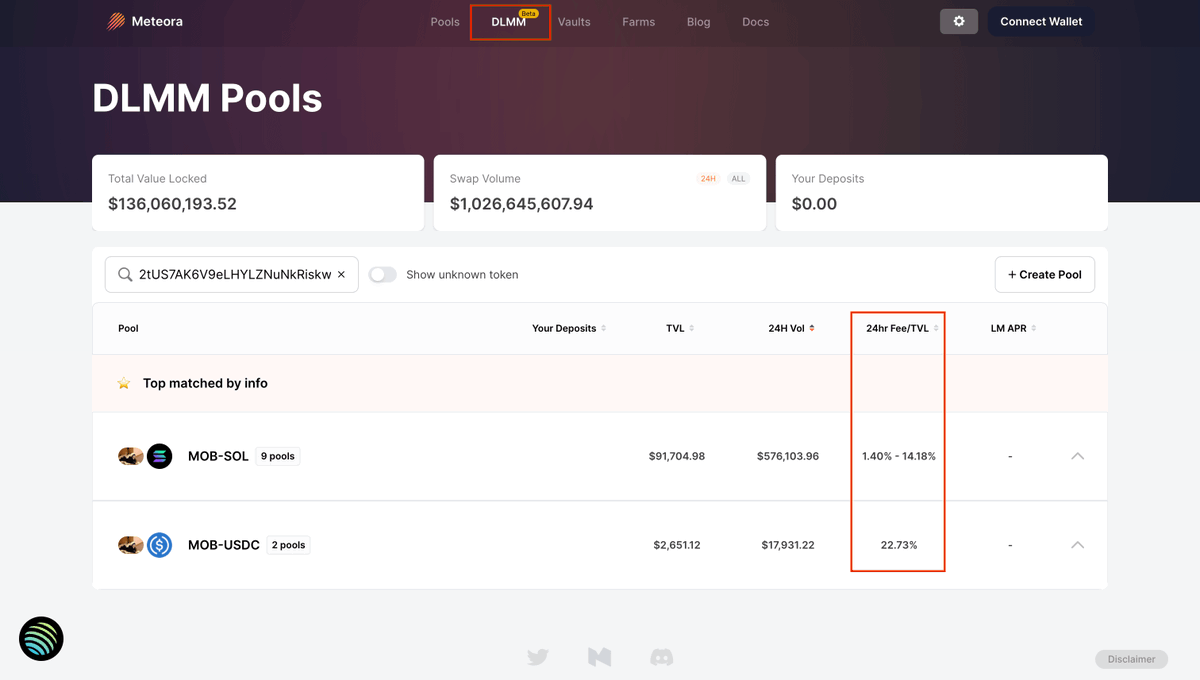Click the Connect Wallet button
The image size is (1200, 680).
pyautogui.click(x=1041, y=21)
